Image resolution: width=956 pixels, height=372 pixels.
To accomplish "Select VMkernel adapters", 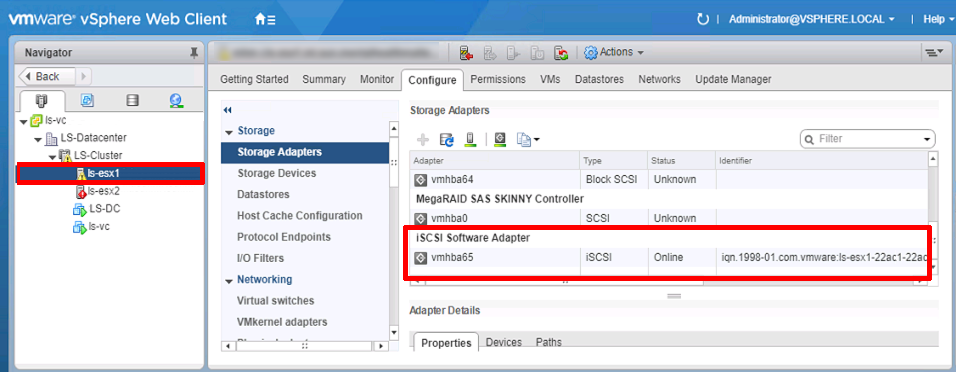I will point(282,321).
